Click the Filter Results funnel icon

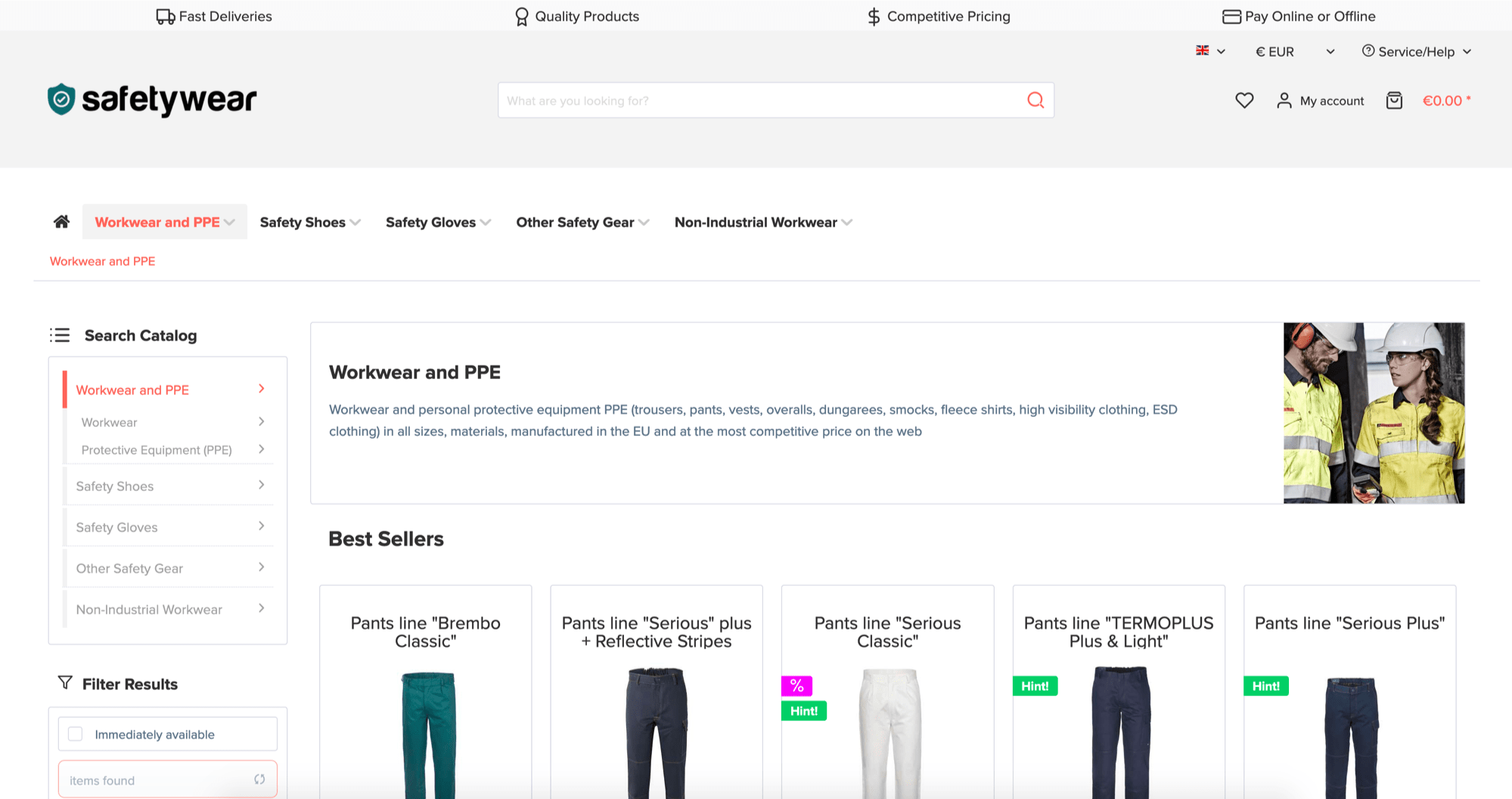(64, 683)
